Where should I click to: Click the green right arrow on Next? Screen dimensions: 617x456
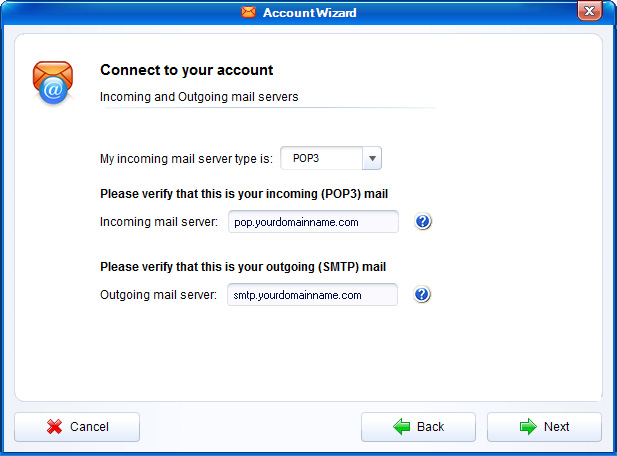click(528, 427)
